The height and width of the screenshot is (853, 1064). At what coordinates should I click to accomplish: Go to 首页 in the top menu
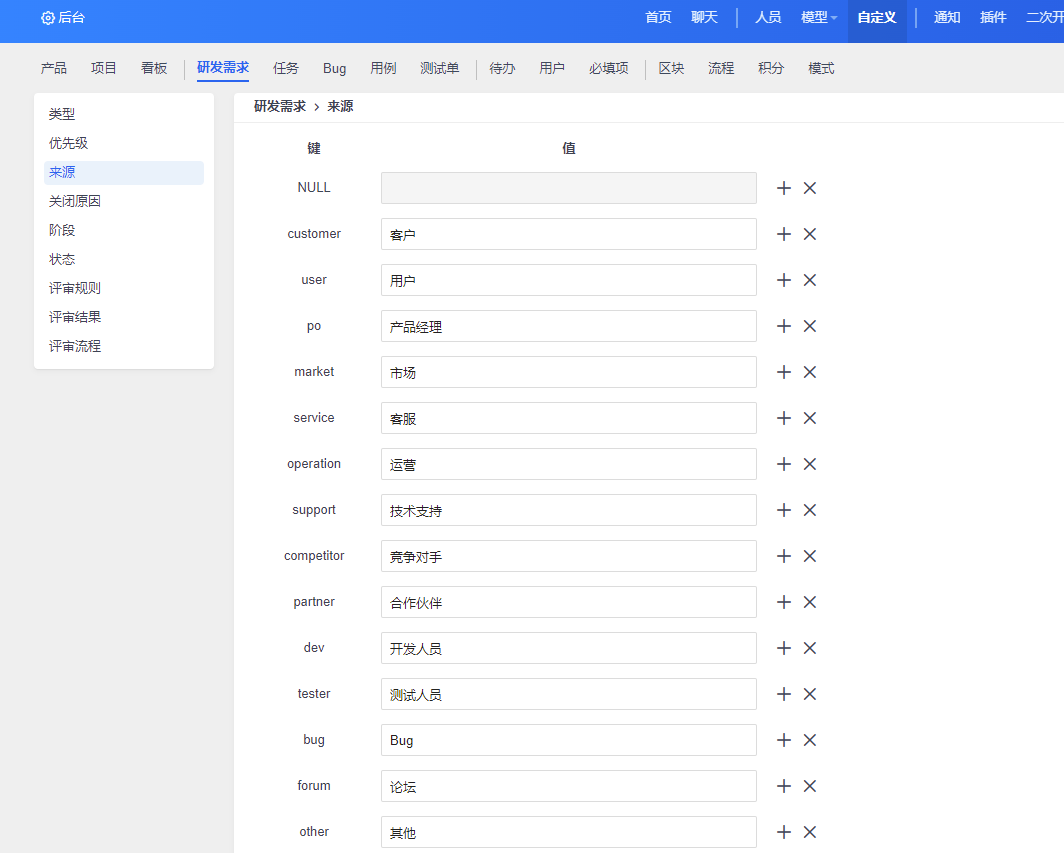click(x=658, y=18)
